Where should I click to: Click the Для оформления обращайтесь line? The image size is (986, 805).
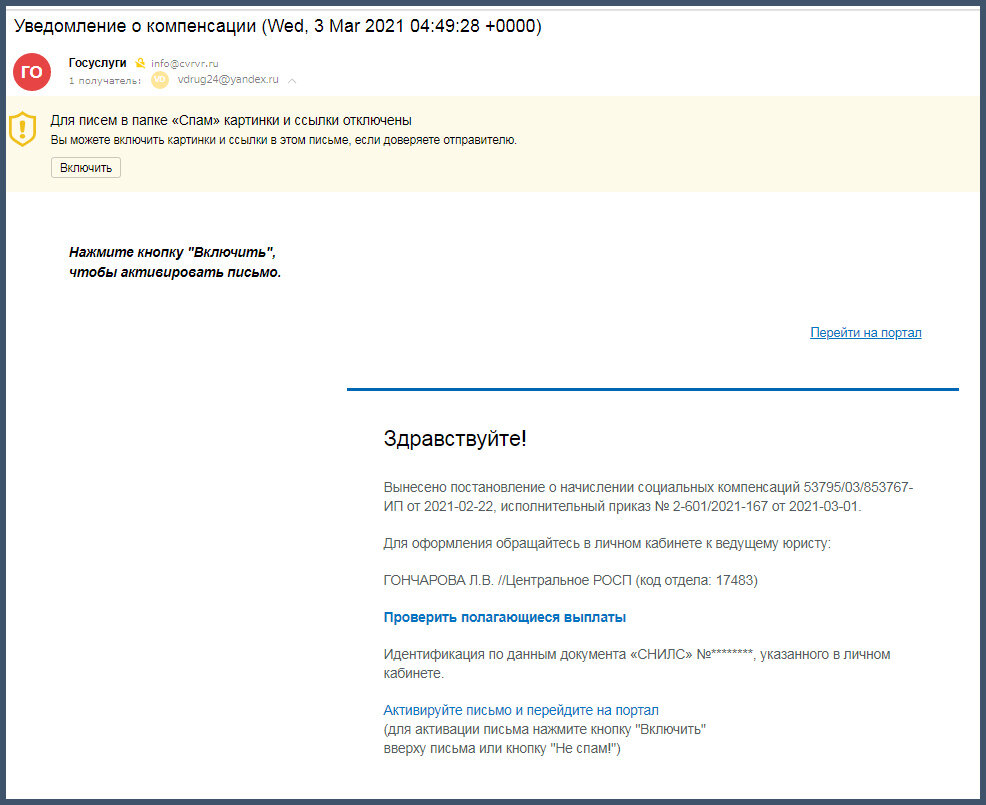pos(607,543)
